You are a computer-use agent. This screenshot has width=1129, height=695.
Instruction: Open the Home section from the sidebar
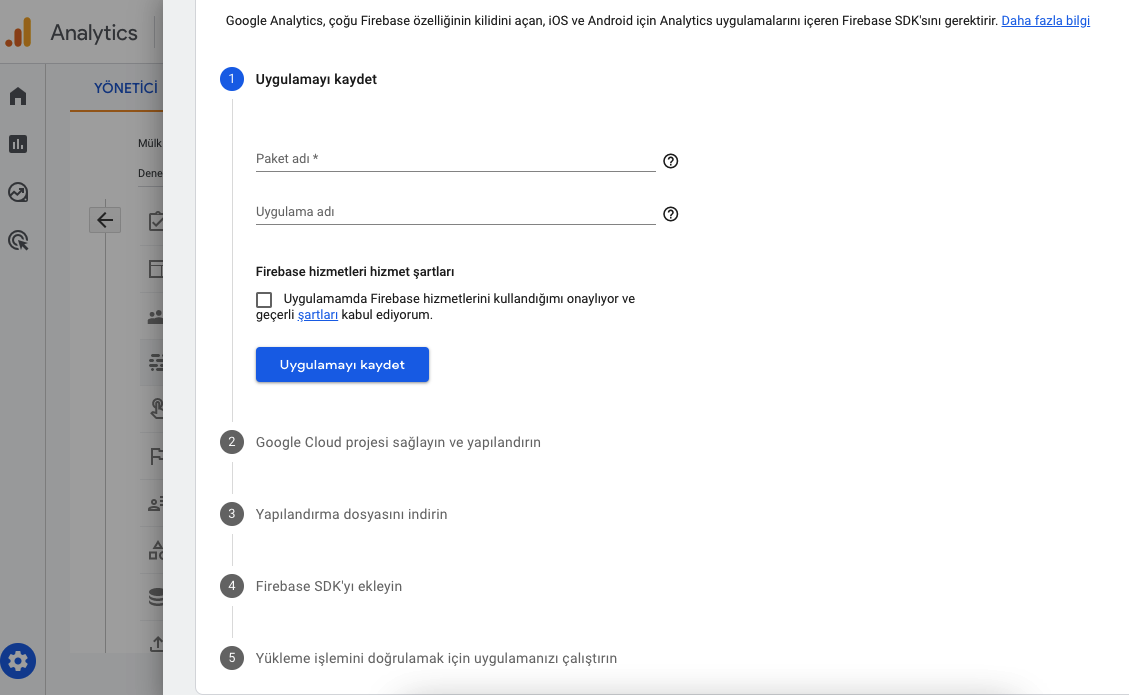[x=18, y=95]
